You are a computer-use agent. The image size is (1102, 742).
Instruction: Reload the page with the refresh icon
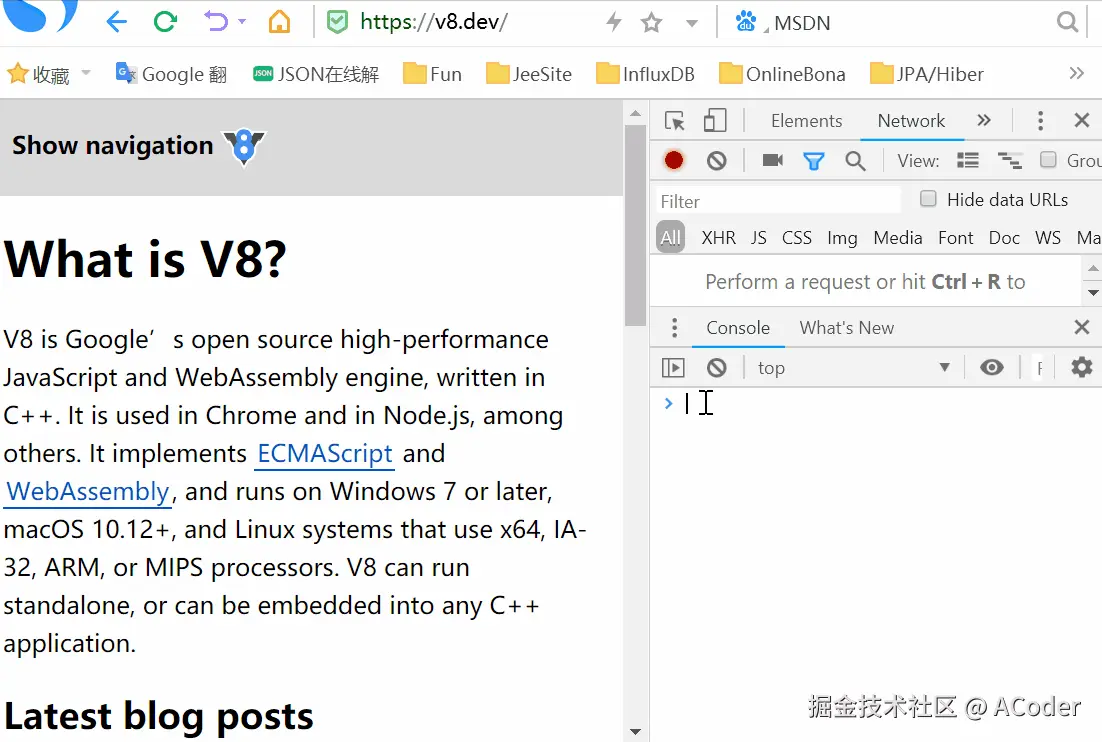coord(165,22)
